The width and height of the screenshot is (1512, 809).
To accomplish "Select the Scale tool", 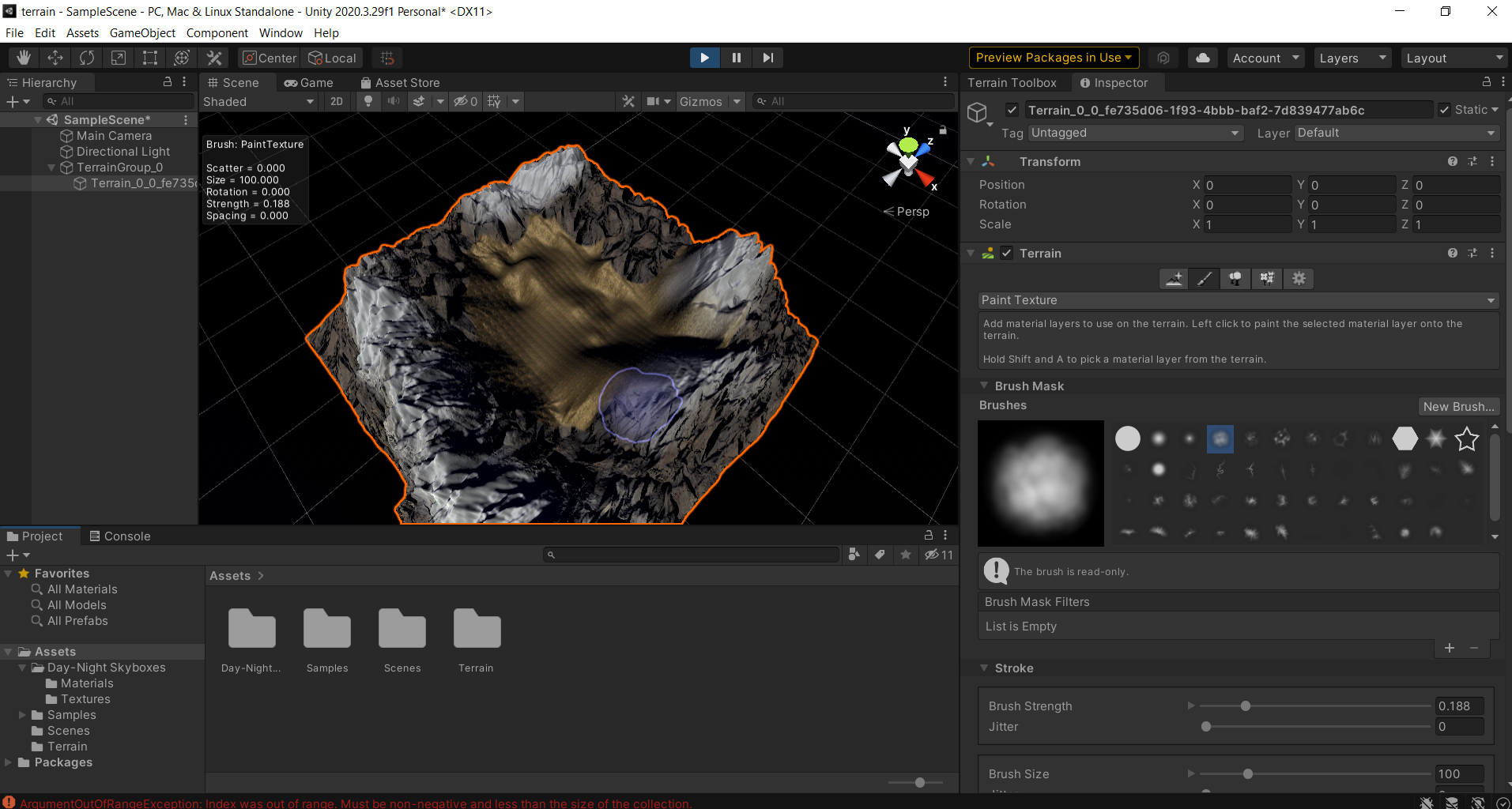I will pos(119,58).
